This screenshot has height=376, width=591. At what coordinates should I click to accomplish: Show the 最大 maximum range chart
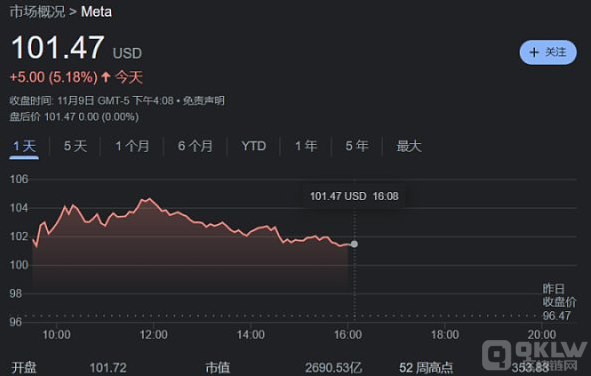click(x=409, y=146)
